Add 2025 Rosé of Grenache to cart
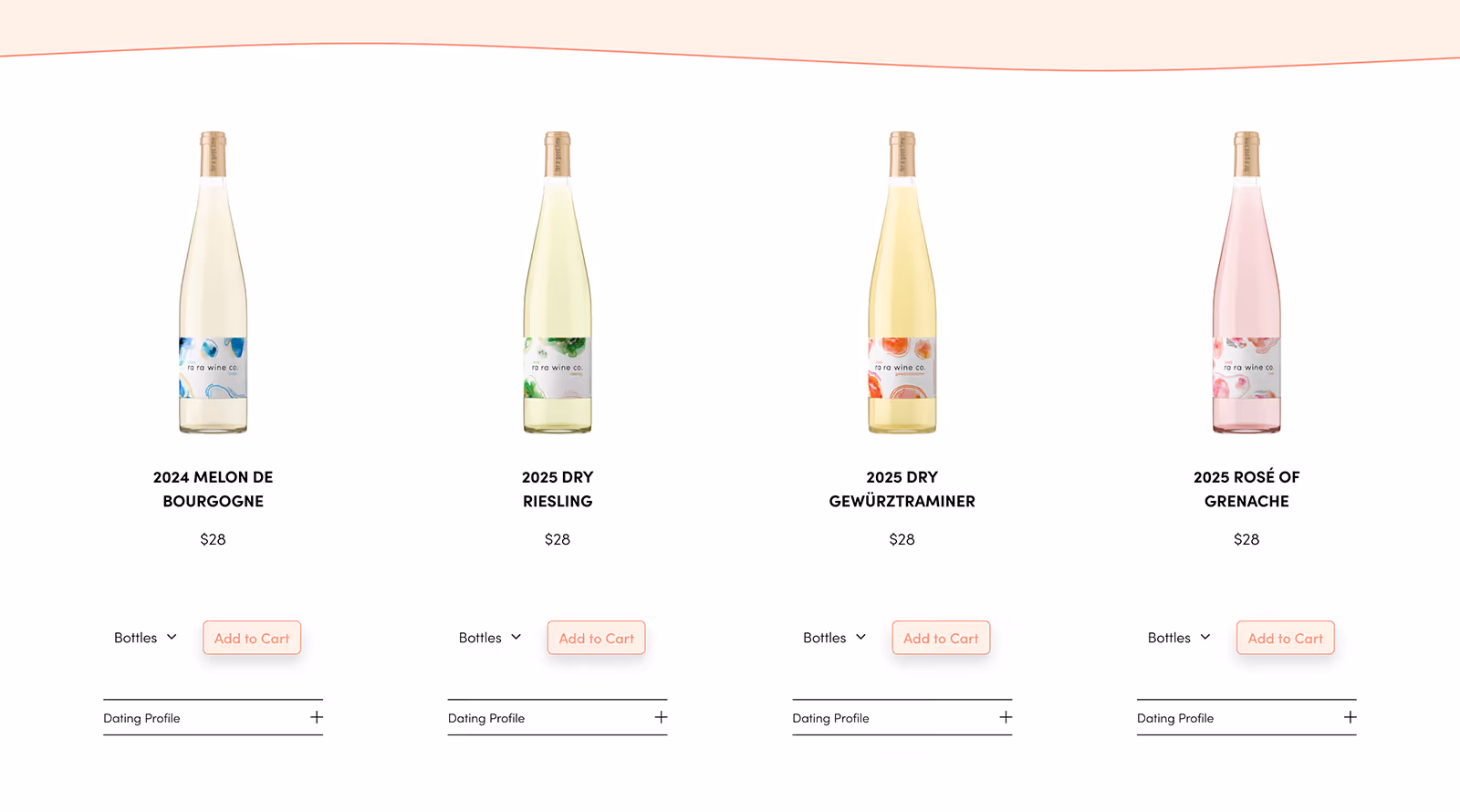Image resolution: width=1460 pixels, height=812 pixels. click(1285, 638)
